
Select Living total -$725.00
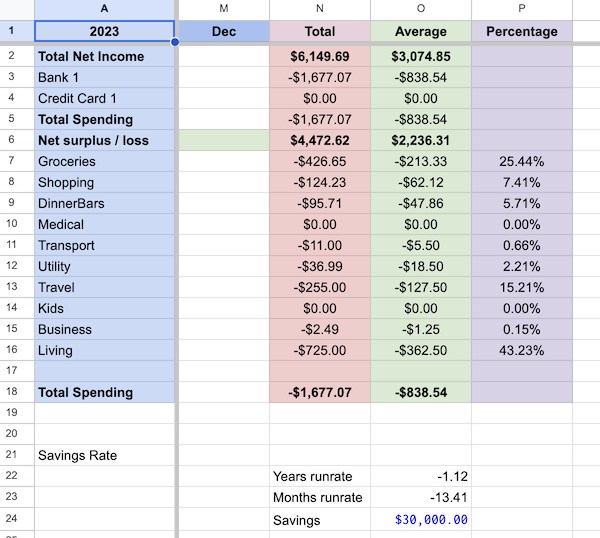(320, 351)
